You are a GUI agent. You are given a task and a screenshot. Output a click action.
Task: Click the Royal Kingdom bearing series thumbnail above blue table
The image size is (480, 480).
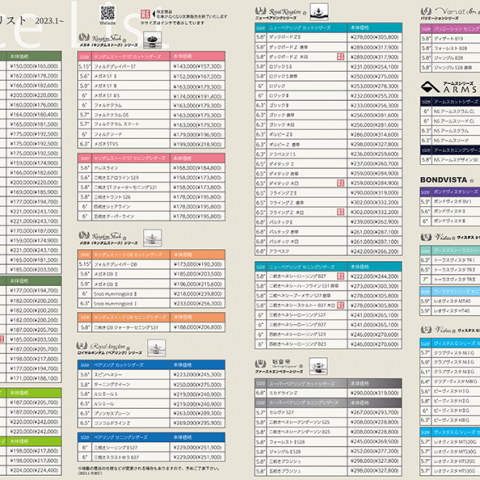tap(156, 348)
